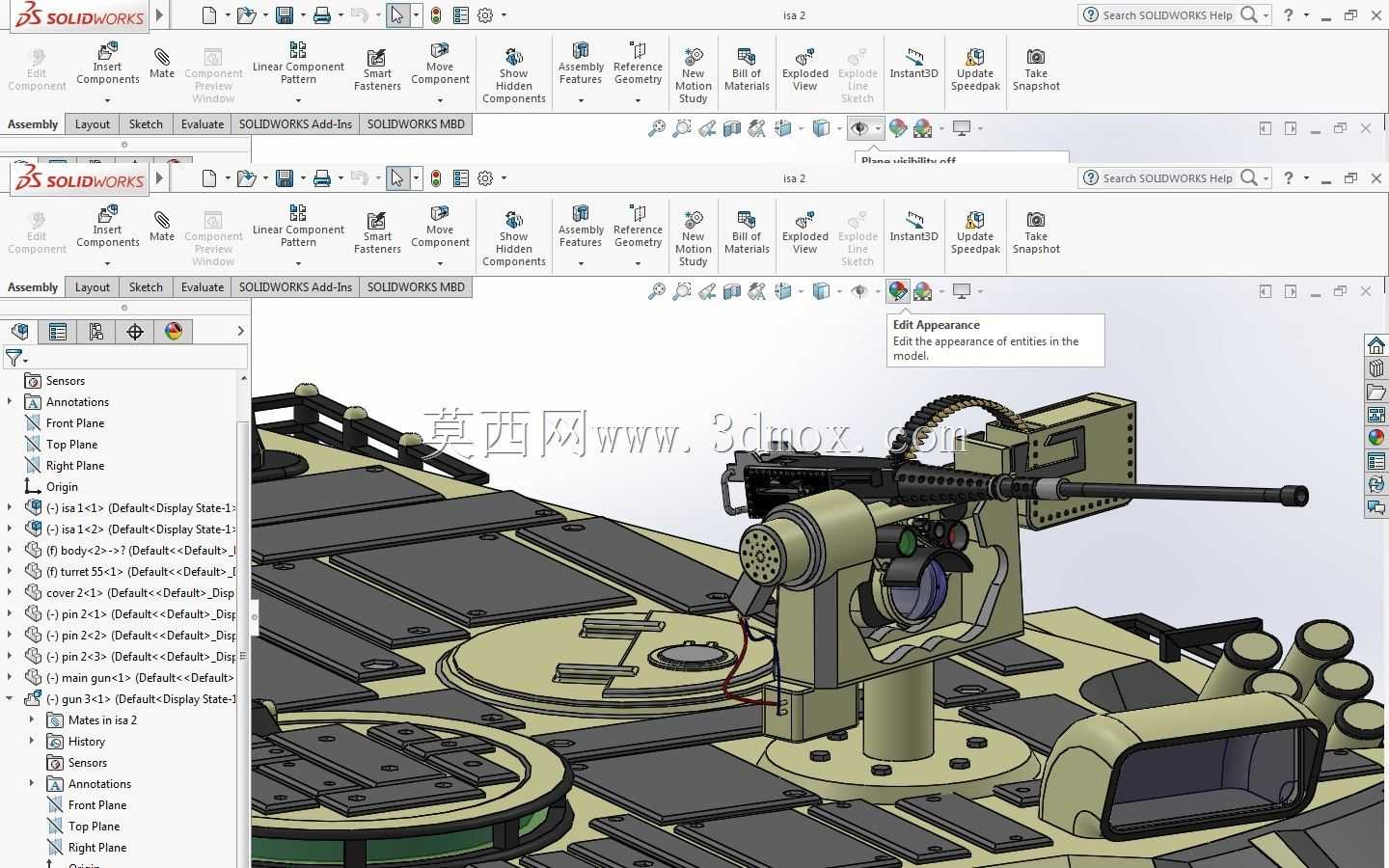Click Show Hidden Components in the front window
This screenshot has height=868, width=1389.
coord(514,238)
